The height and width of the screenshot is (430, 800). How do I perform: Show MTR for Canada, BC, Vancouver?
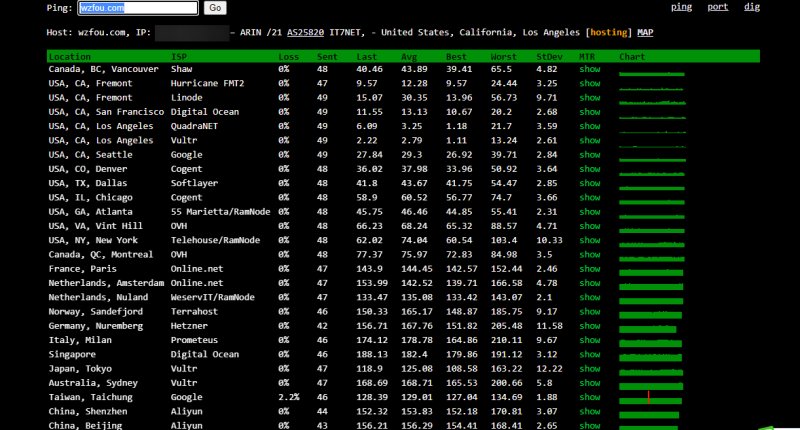589,69
